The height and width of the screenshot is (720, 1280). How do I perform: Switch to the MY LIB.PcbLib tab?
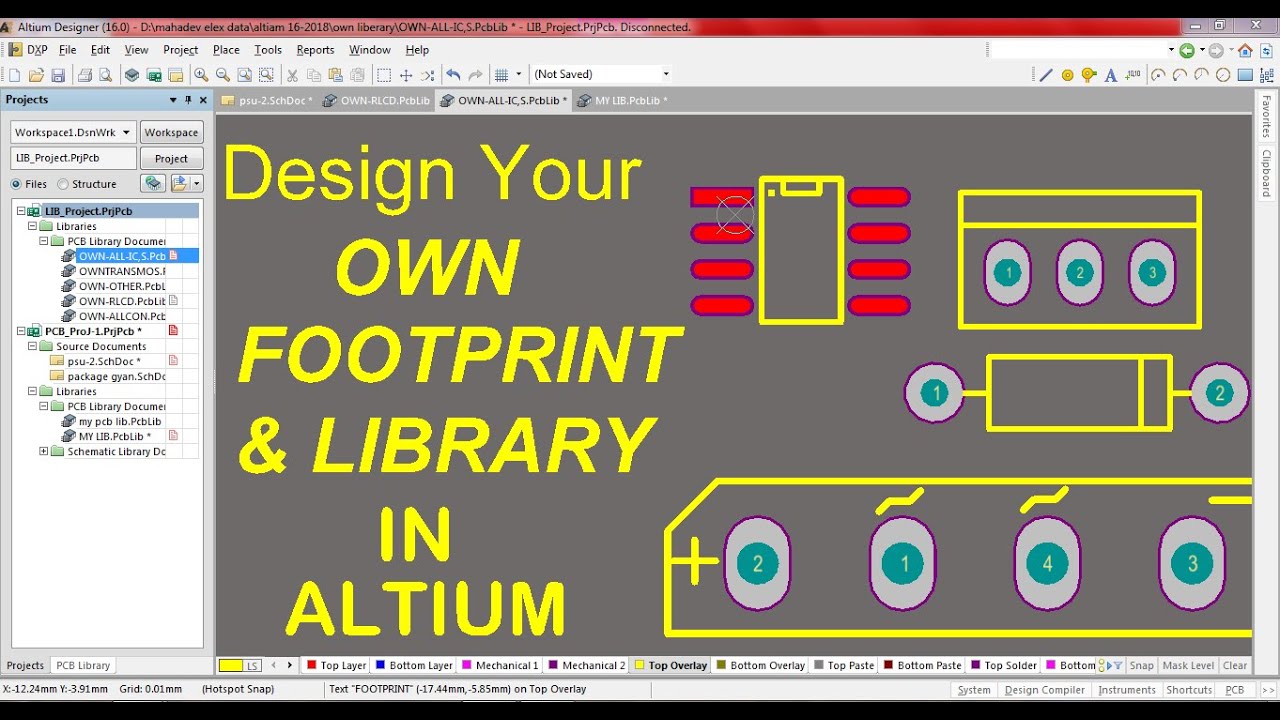tap(623, 100)
